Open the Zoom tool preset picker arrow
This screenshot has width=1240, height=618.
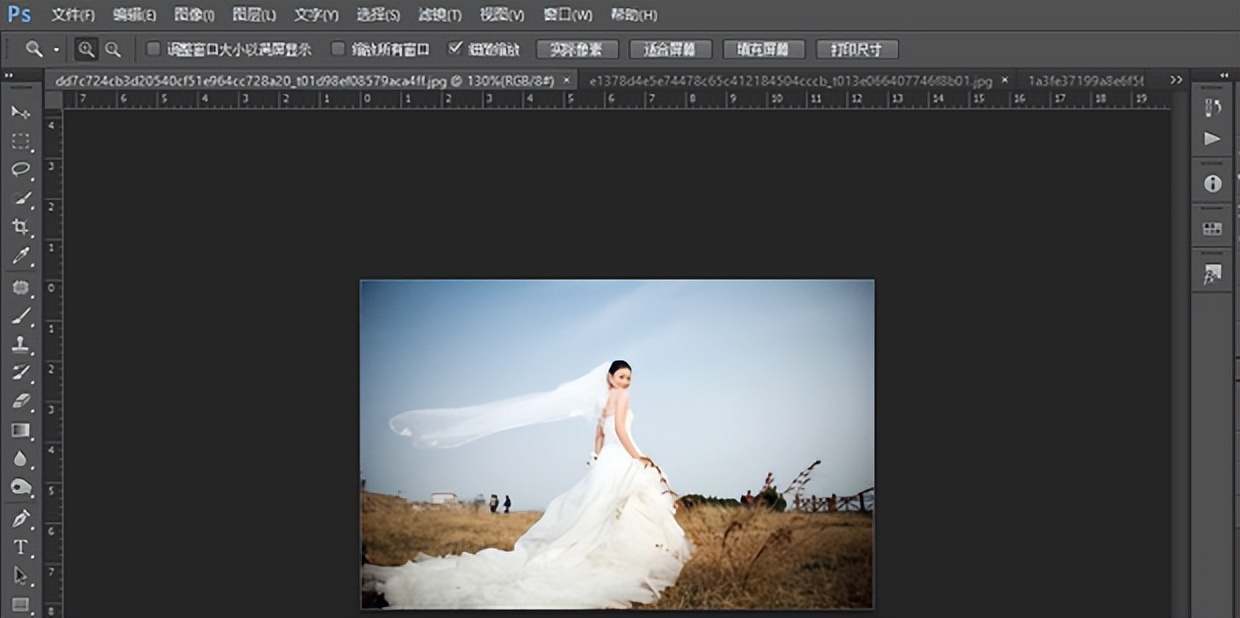(56, 49)
